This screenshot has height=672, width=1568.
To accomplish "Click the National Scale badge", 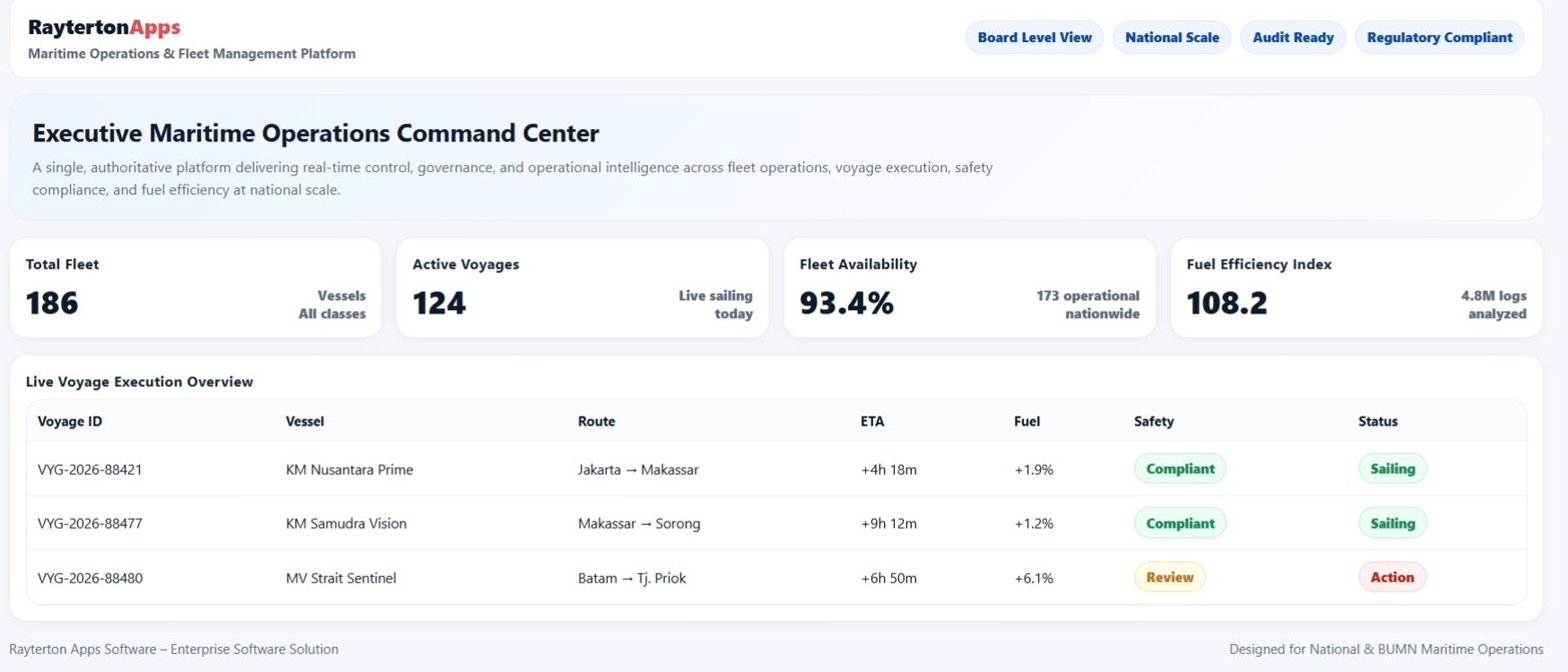I will coord(1172,38).
